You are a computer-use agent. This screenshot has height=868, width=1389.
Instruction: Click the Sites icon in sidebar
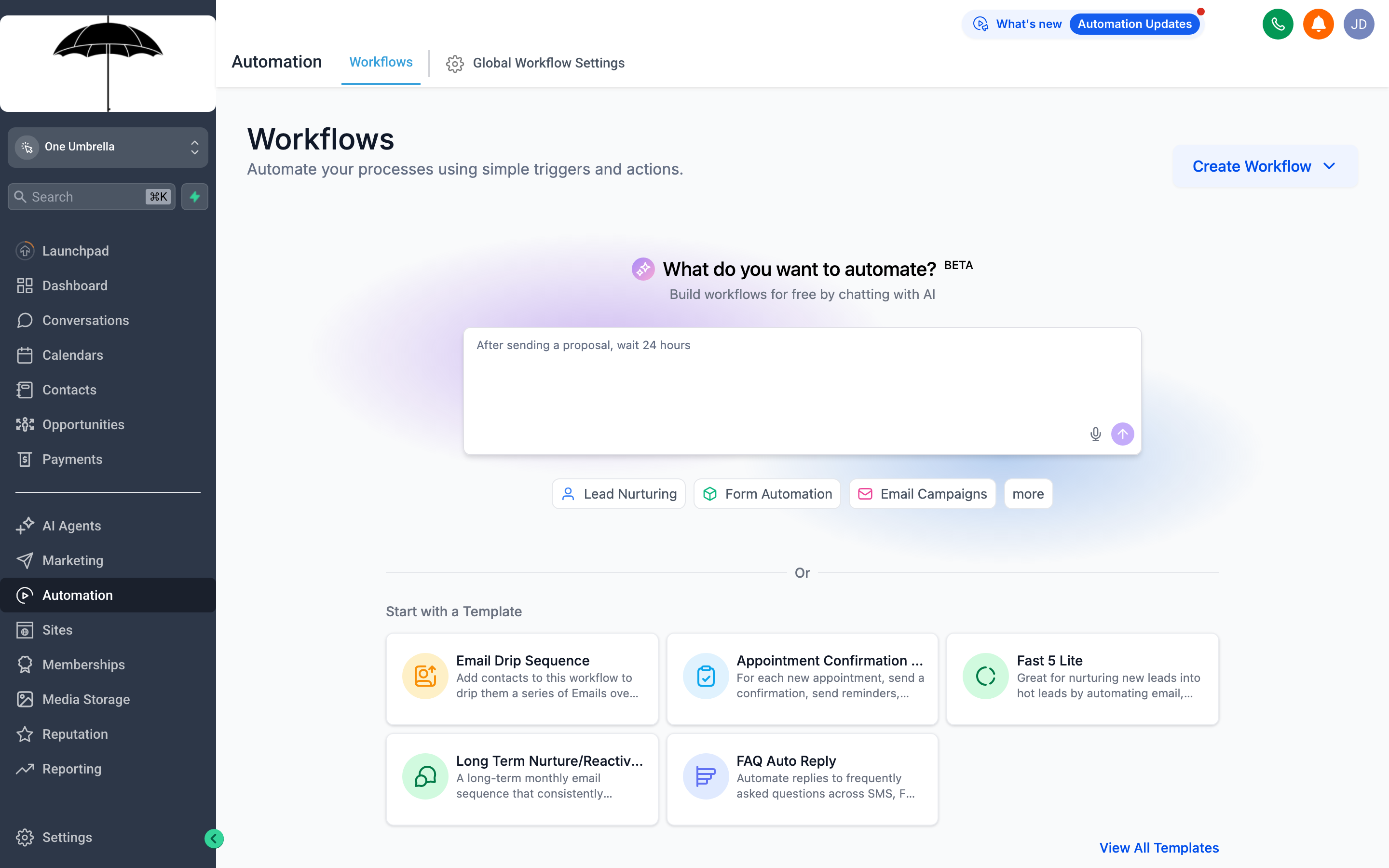[x=25, y=630]
